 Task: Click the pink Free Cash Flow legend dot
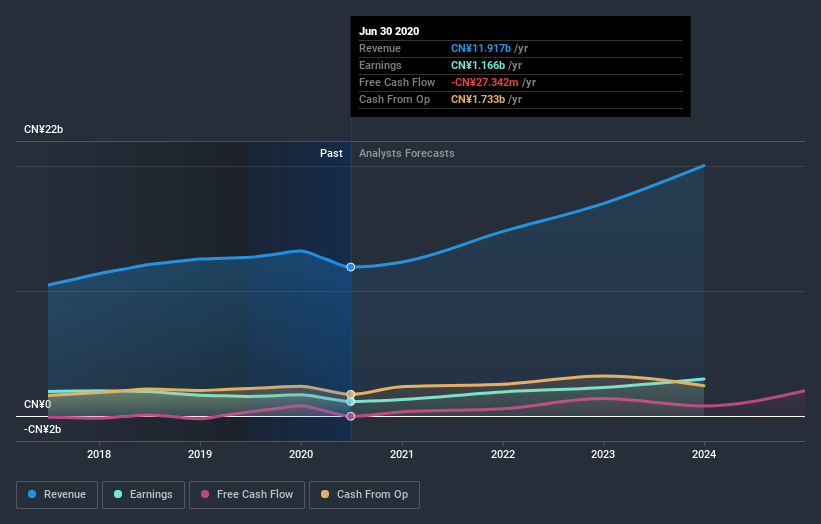[x=205, y=494]
